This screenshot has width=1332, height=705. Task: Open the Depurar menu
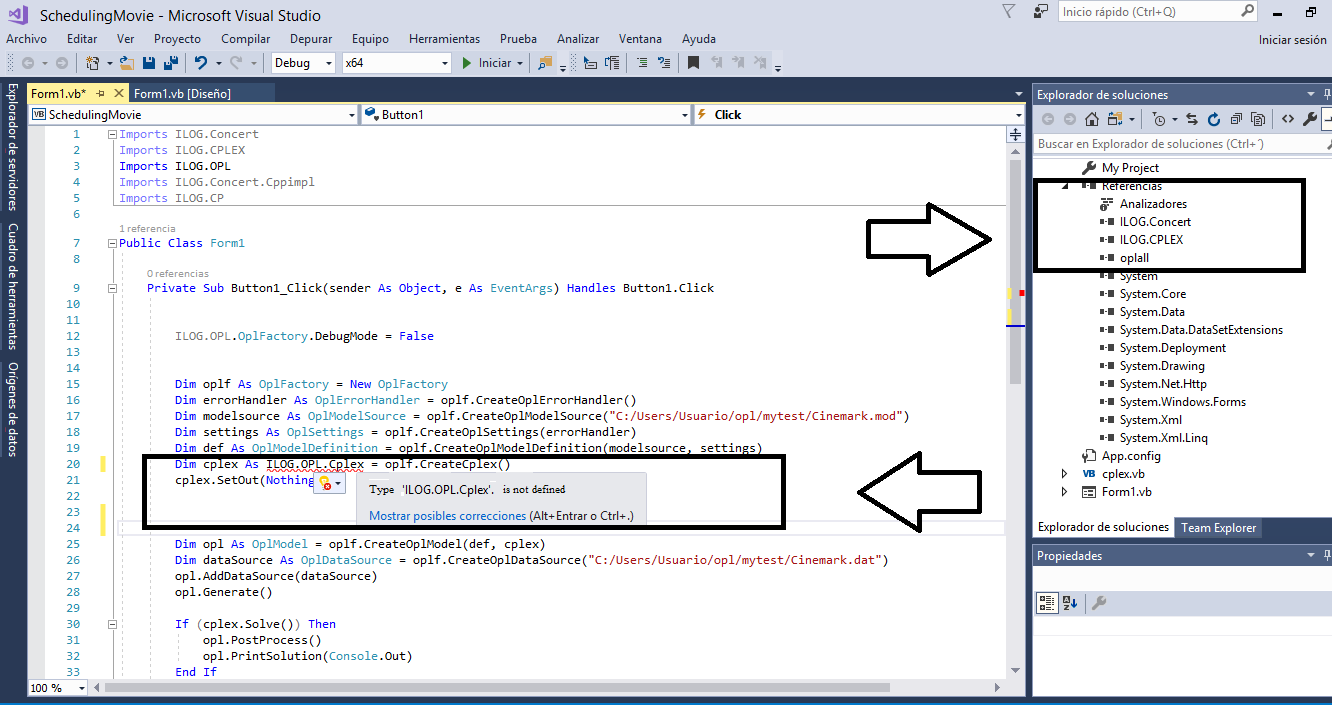(x=311, y=39)
